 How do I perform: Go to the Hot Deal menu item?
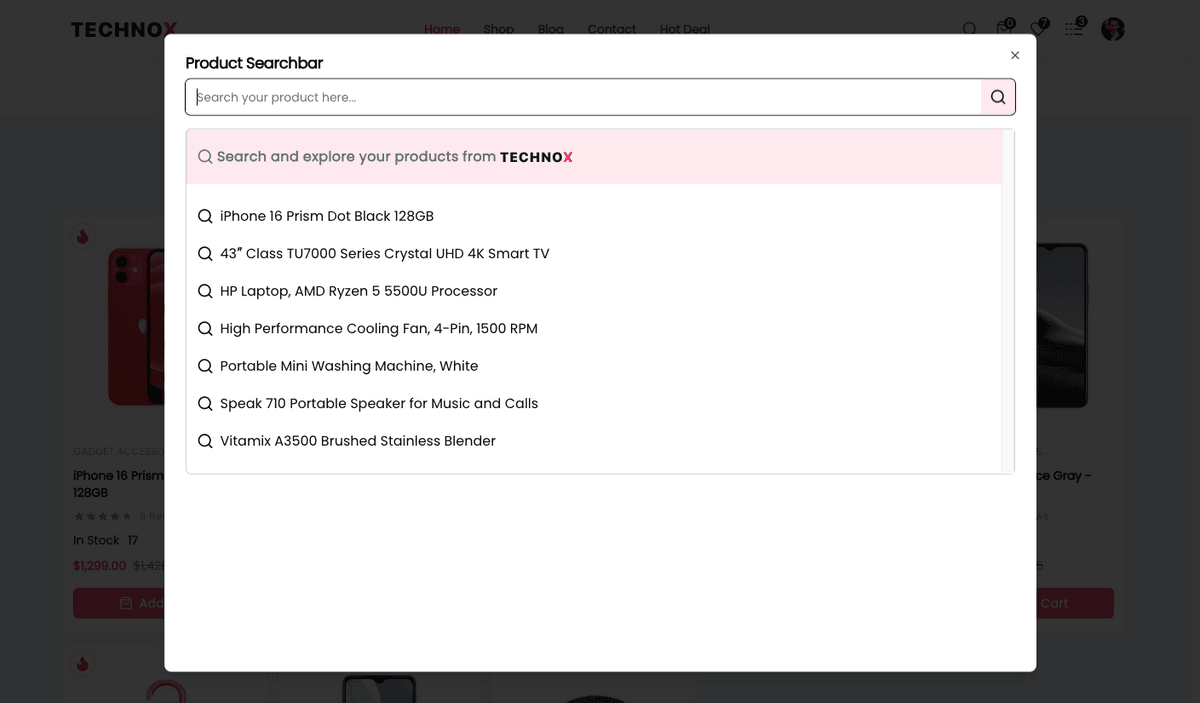[685, 29]
